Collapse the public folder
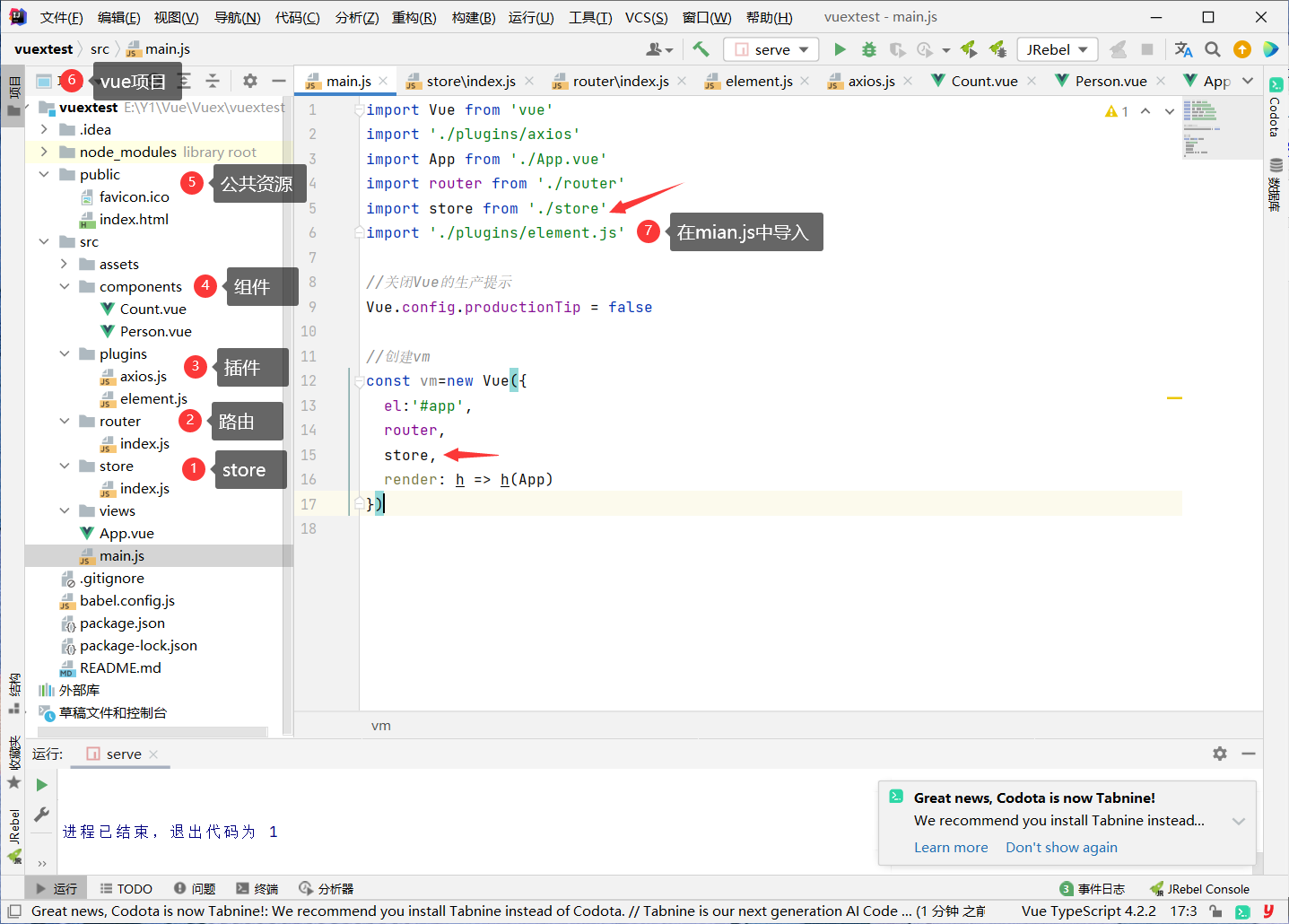The height and width of the screenshot is (924, 1289). coord(44,174)
